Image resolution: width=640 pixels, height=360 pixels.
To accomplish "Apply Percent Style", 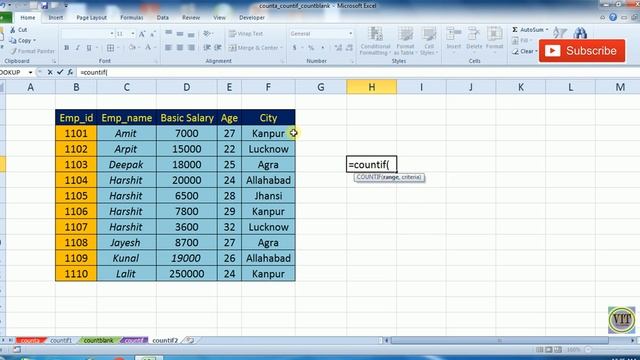I will point(311,48).
